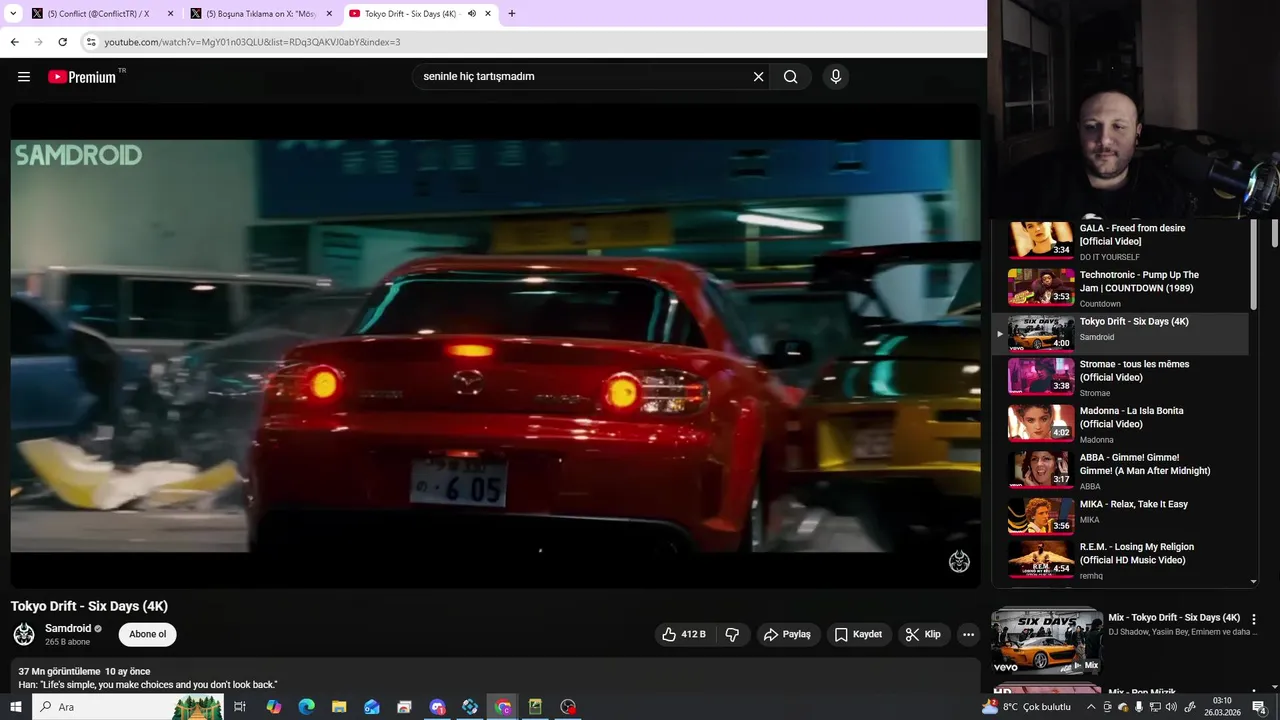Select Tokyo Drift - Six Days tab

(x=421, y=14)
